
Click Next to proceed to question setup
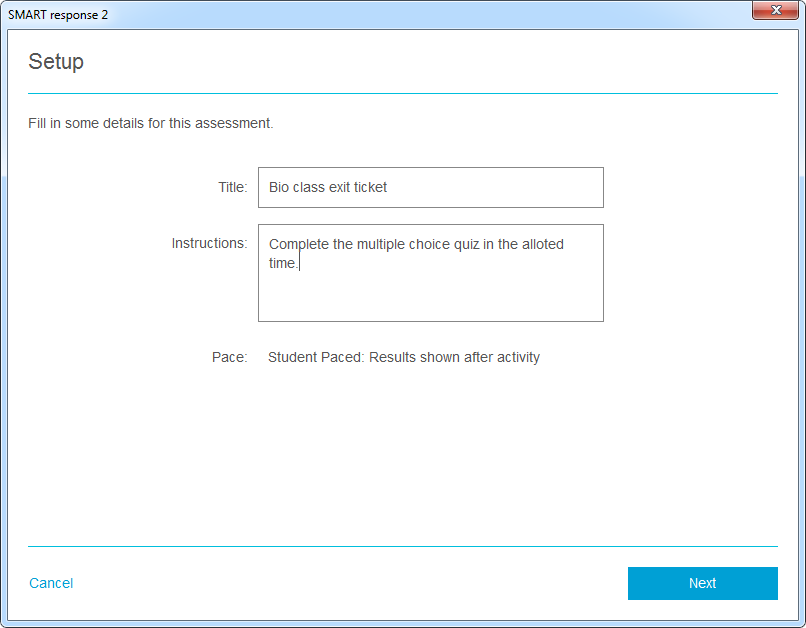702,583
